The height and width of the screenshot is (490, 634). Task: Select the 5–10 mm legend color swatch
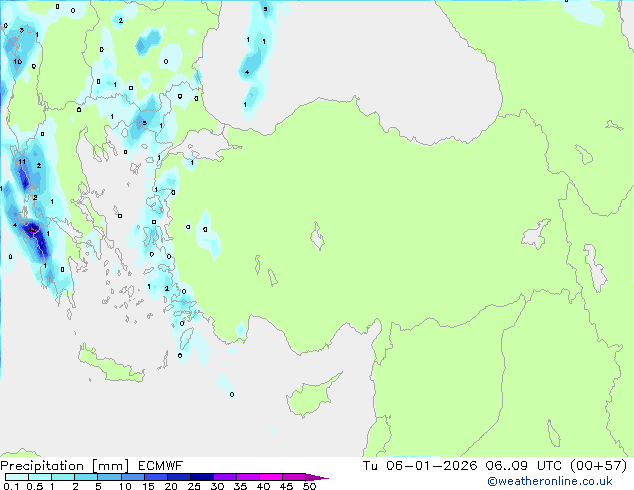[109, 477]
